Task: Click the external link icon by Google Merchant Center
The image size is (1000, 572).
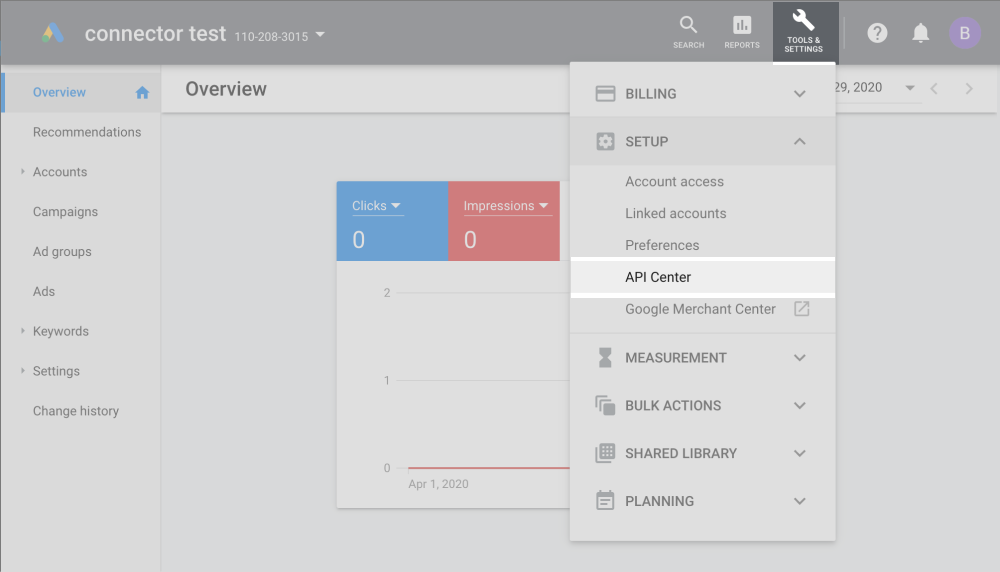Action: click(x=801, y=309)
